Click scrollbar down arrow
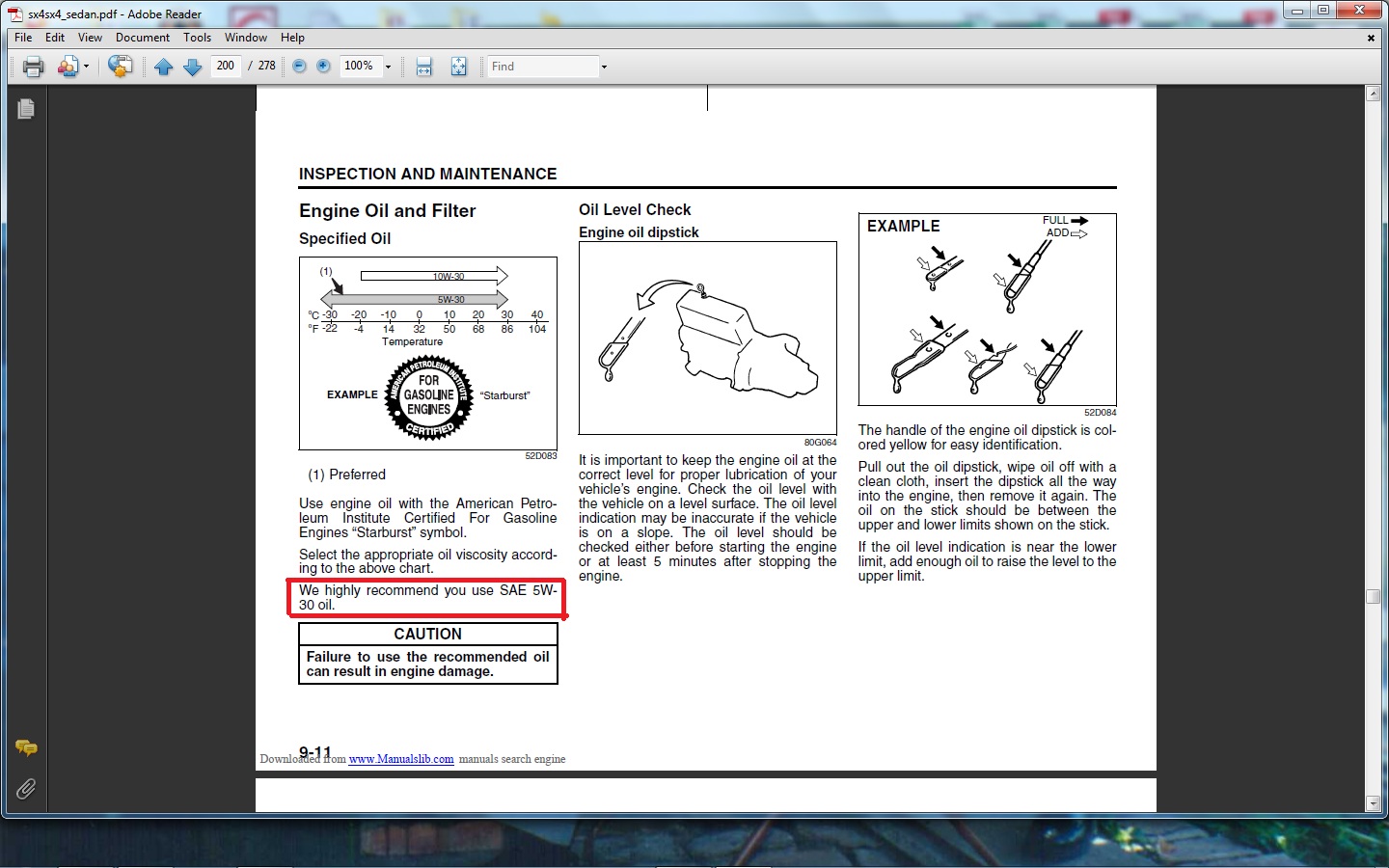 1373,803
